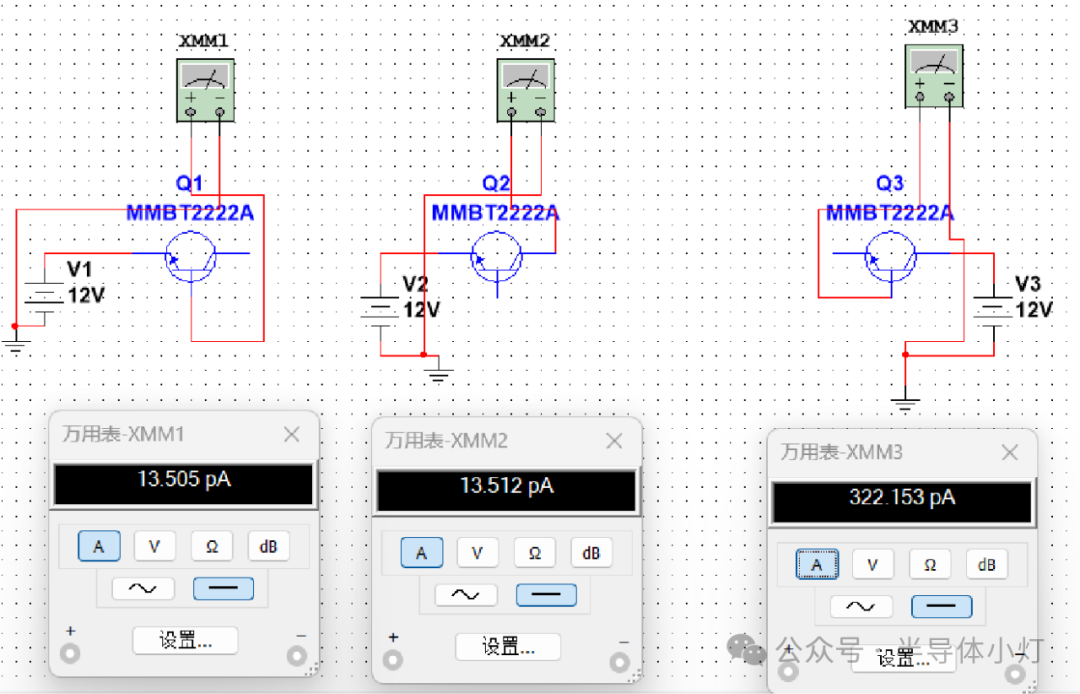
Task: Select the V2 label text
Action: [415, 284]
